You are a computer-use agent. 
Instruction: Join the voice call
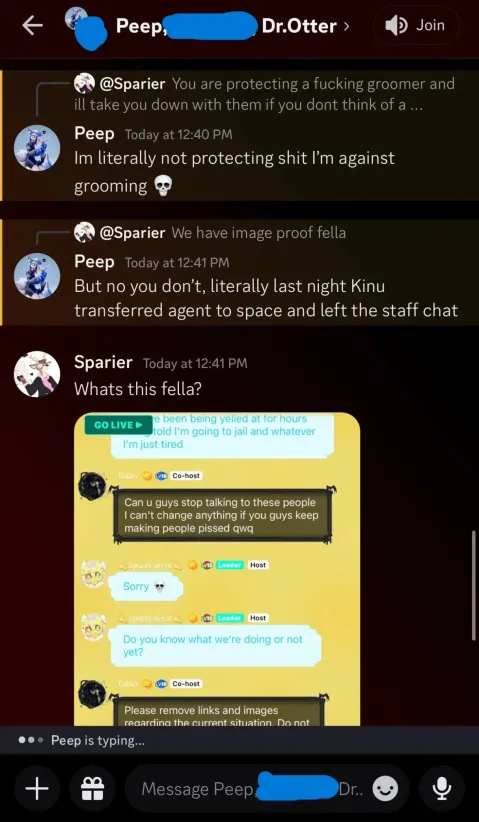416,25
